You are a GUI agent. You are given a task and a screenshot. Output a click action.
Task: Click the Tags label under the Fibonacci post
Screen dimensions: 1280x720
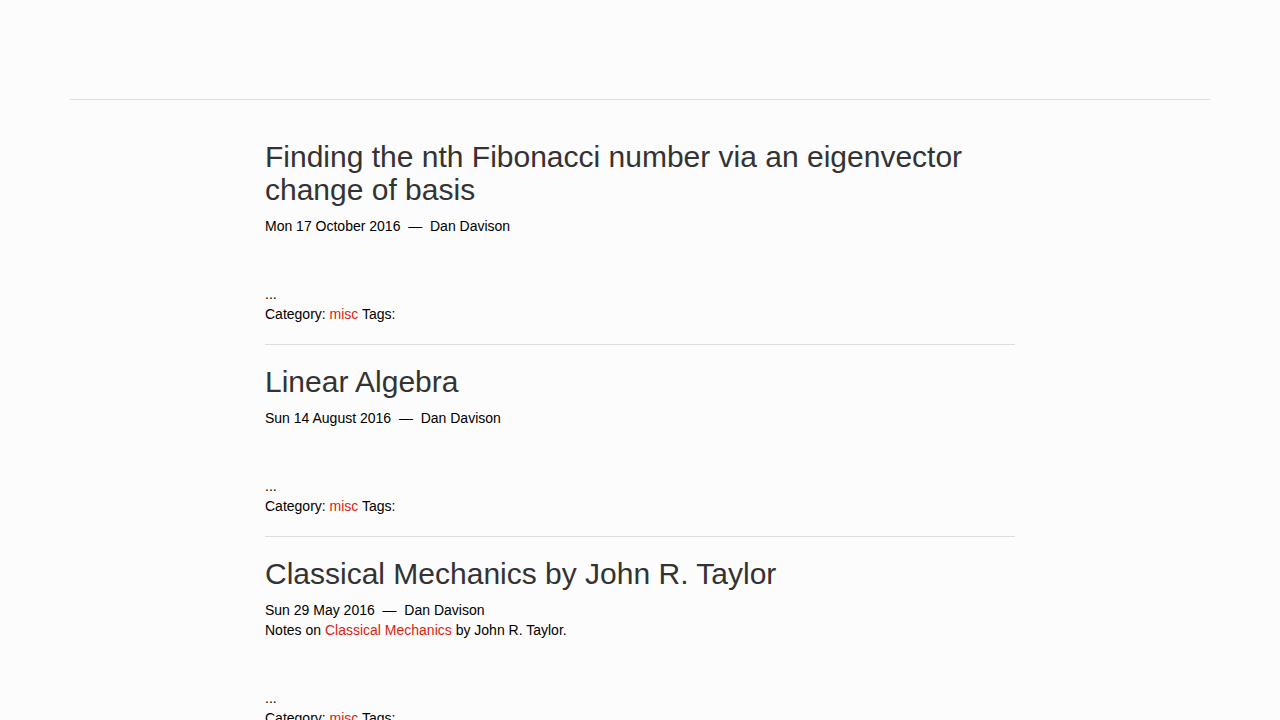(378, 314)
